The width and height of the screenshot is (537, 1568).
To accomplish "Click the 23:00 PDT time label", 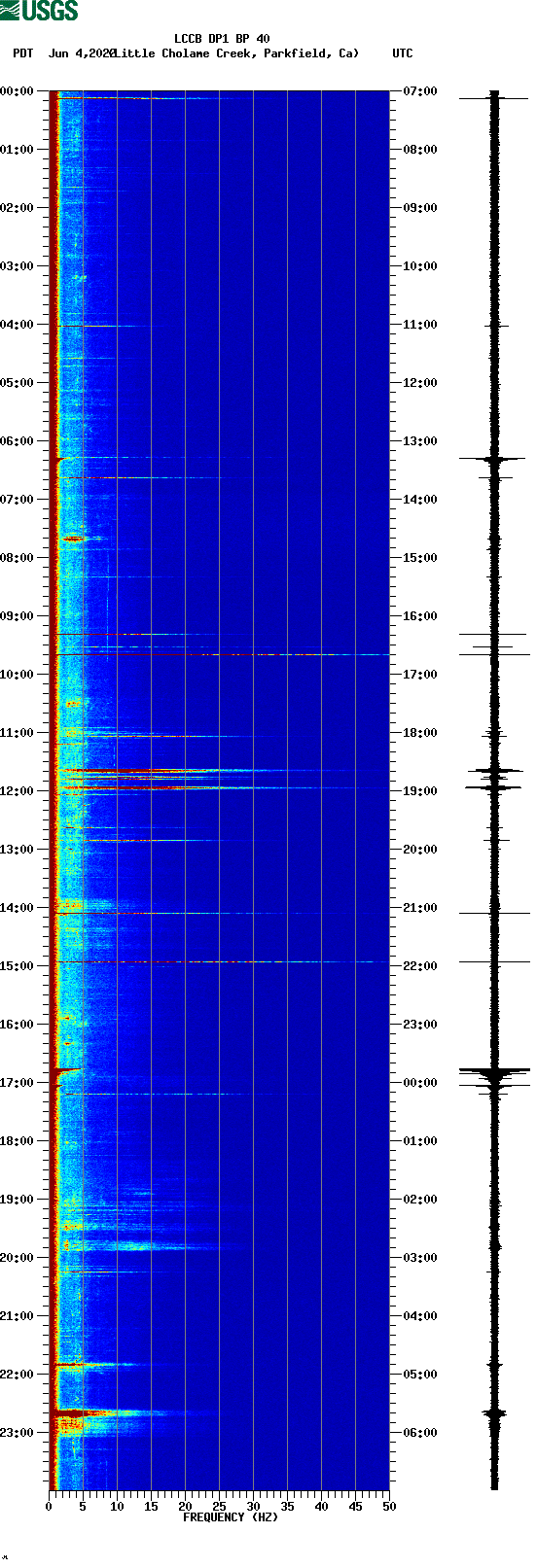I will tap(18, 1433).
